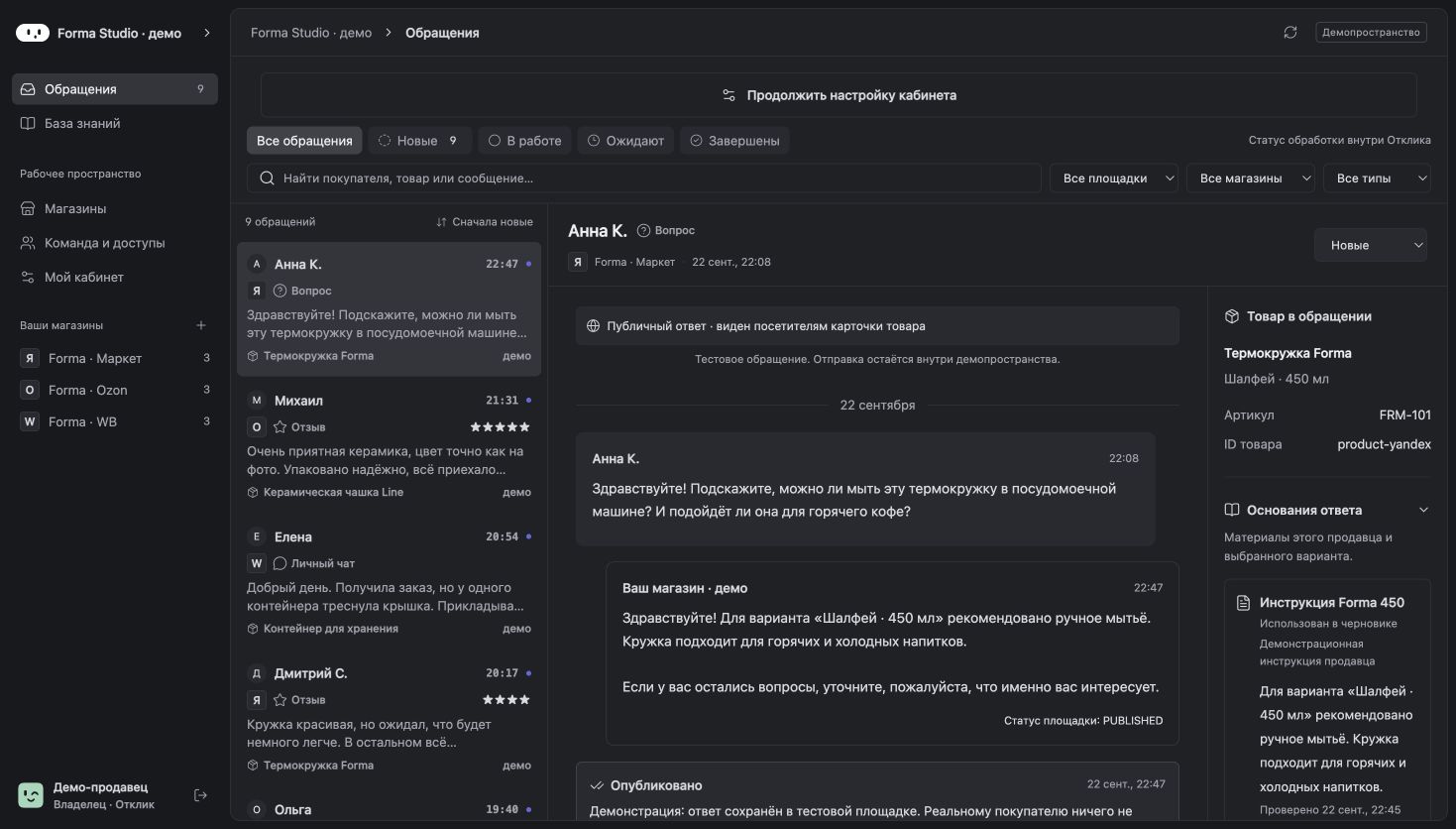Select Forma · Ozon store in sidebar

(115, 390)
